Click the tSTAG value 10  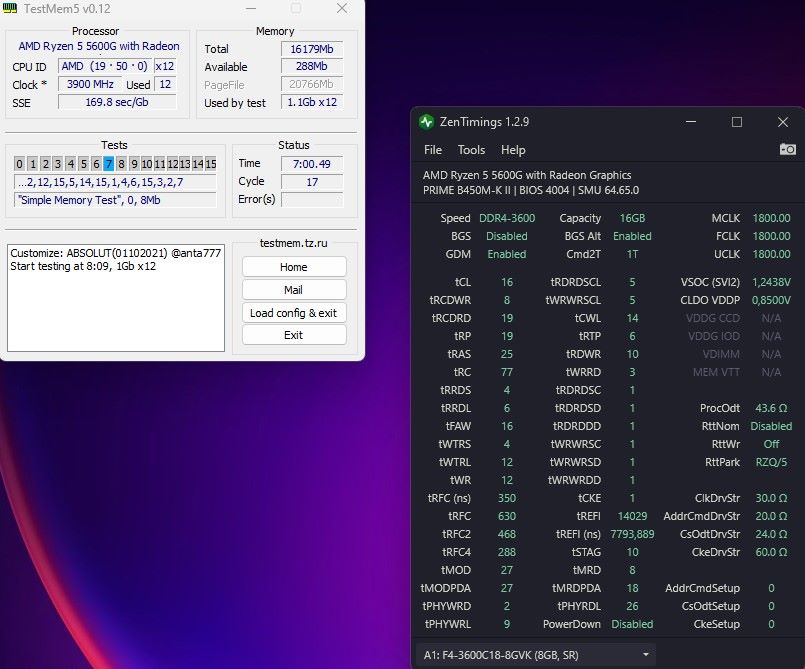pyautogui.click(x=632, y=552)
